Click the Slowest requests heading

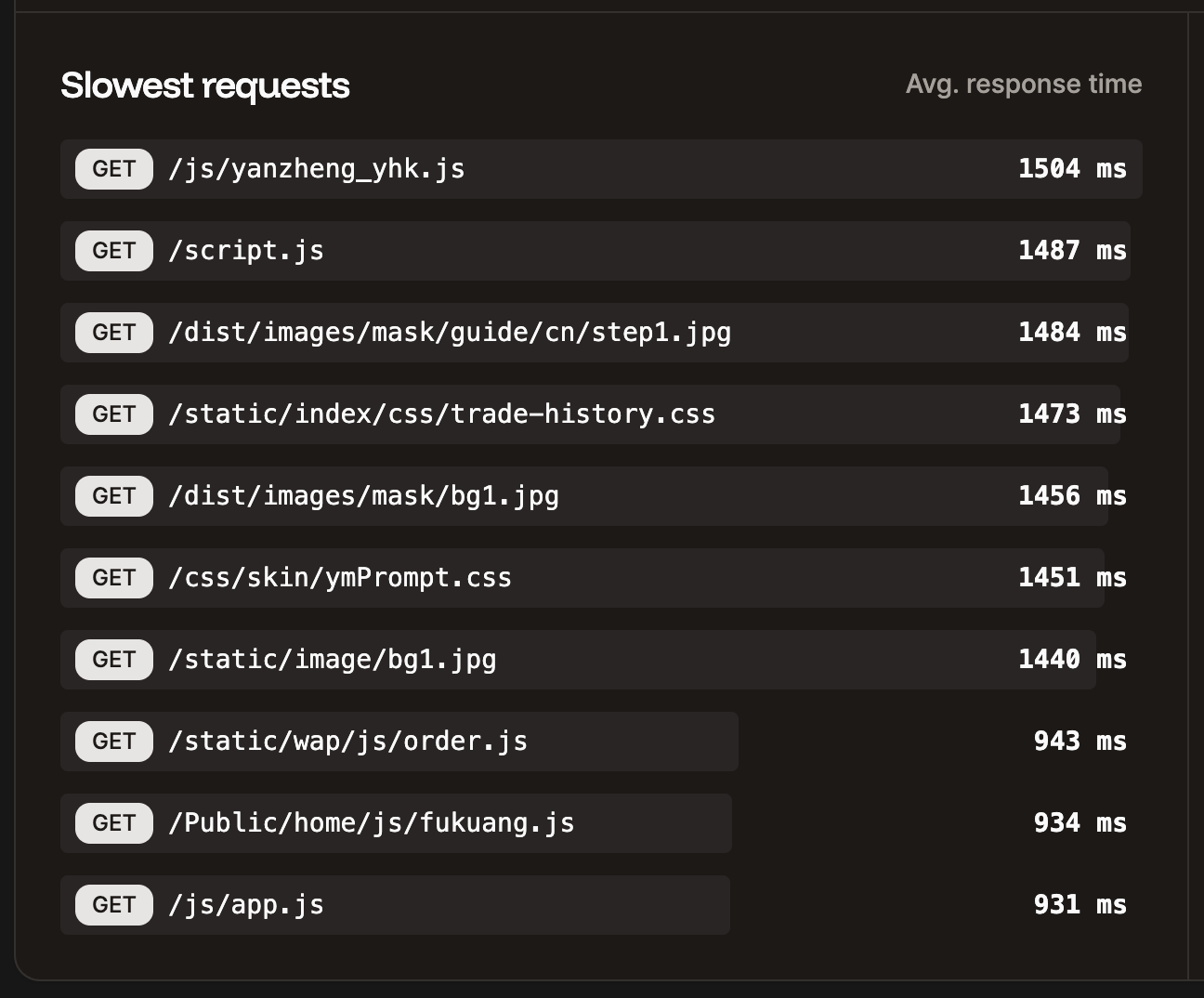coord(205,85)
